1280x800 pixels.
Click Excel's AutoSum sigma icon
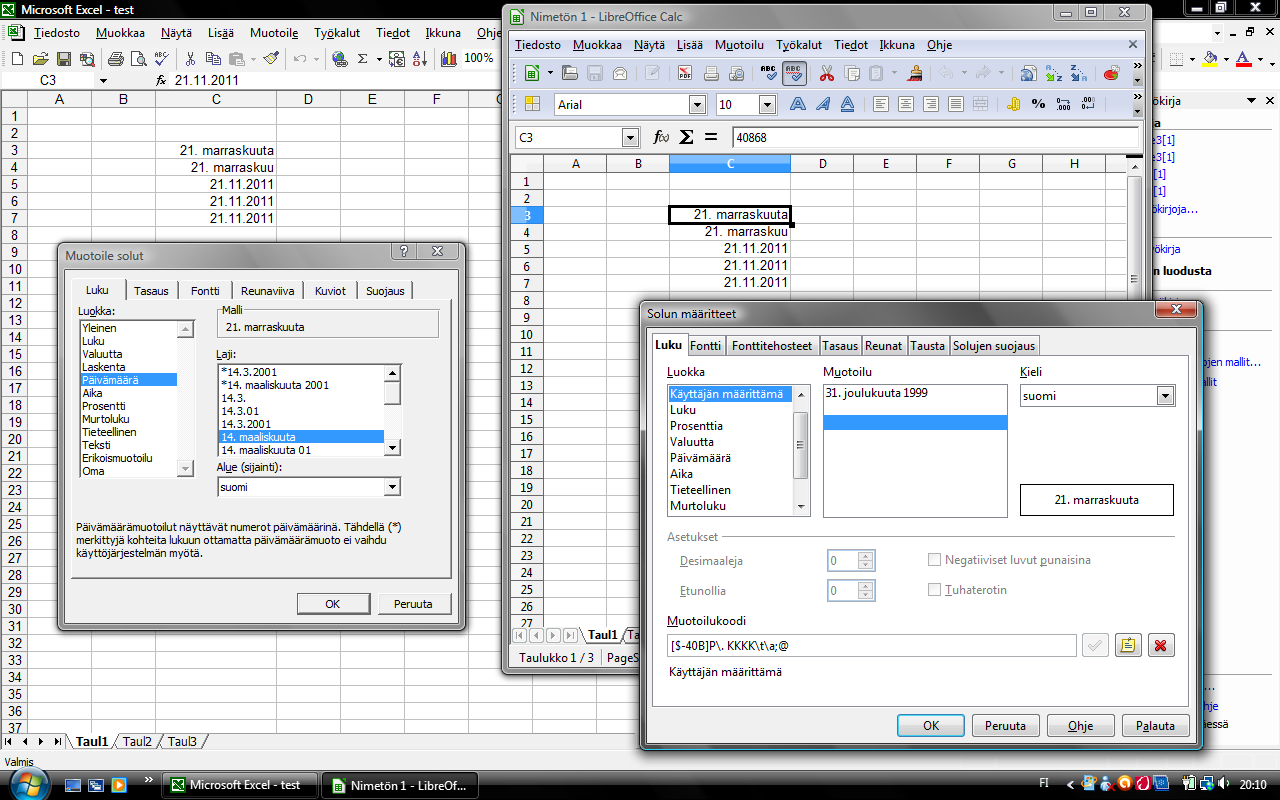(363, 59)
